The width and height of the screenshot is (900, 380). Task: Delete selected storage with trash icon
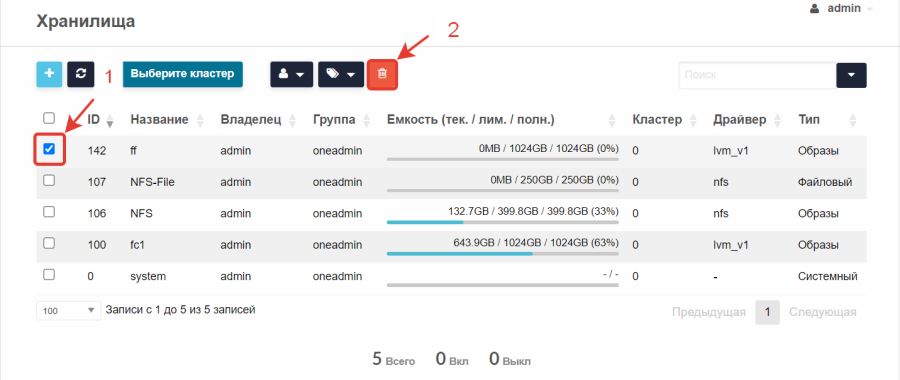(382, 75)
